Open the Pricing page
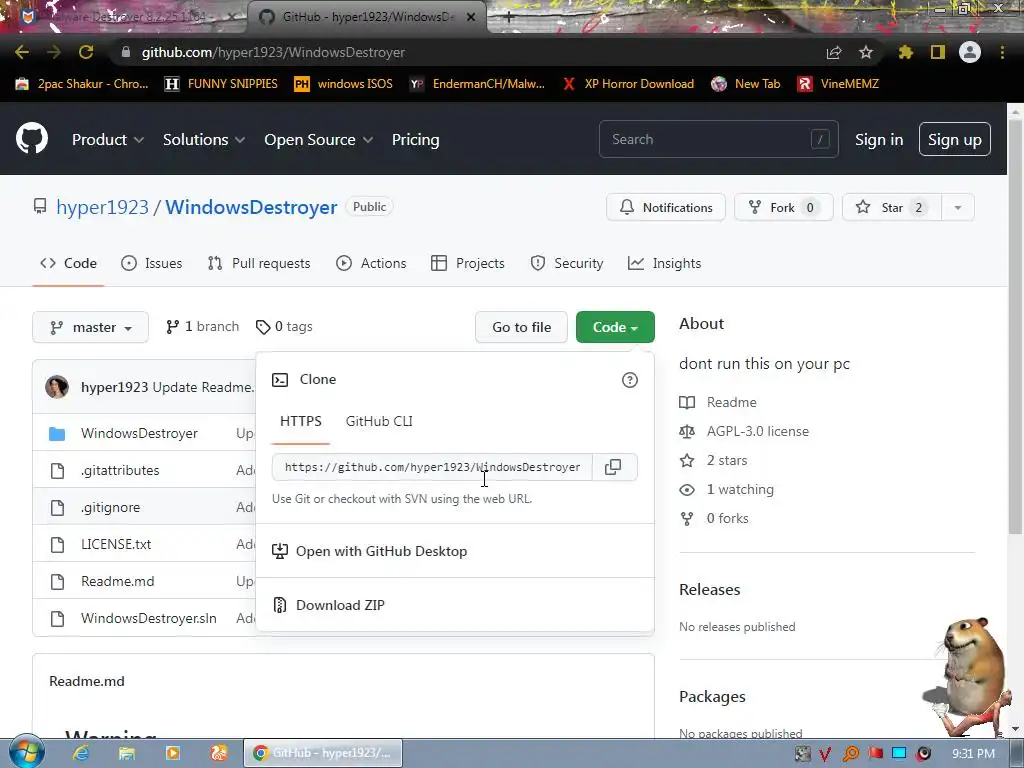Screen dimensions: 1024x768 pos(415,140)
